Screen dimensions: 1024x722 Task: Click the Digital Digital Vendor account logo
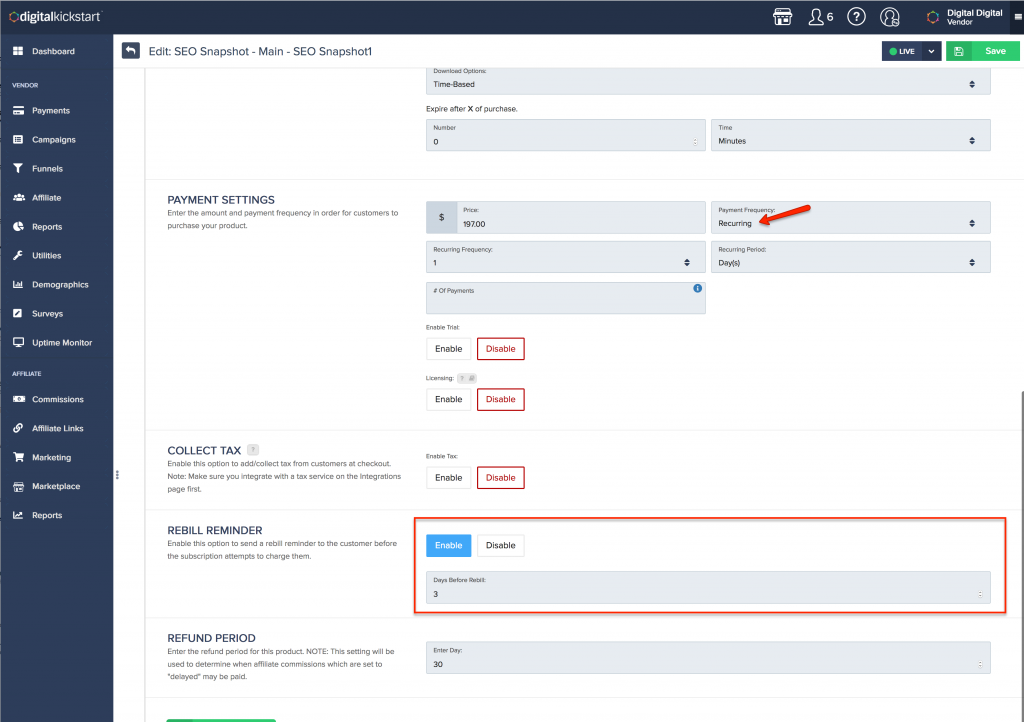click(933, 18)
